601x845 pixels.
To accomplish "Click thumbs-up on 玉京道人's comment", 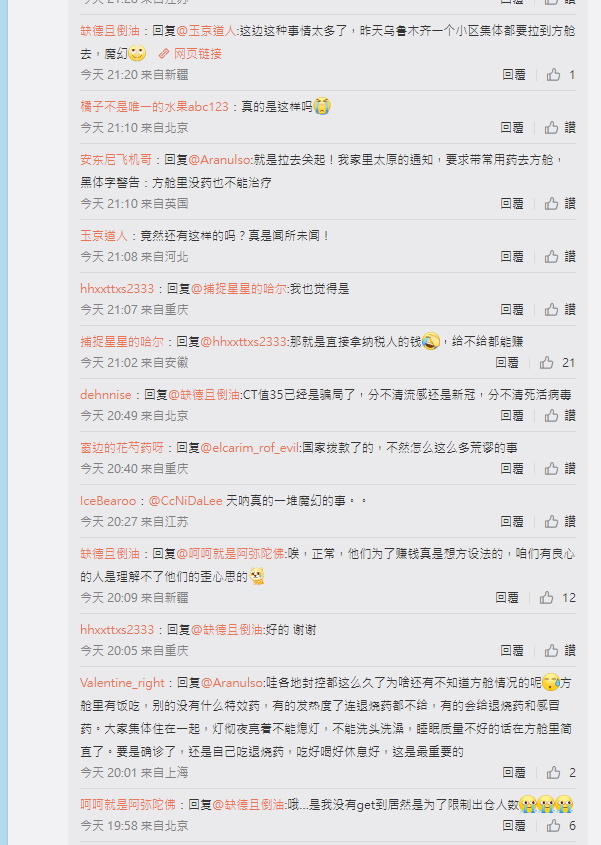I will click(551, 257).
